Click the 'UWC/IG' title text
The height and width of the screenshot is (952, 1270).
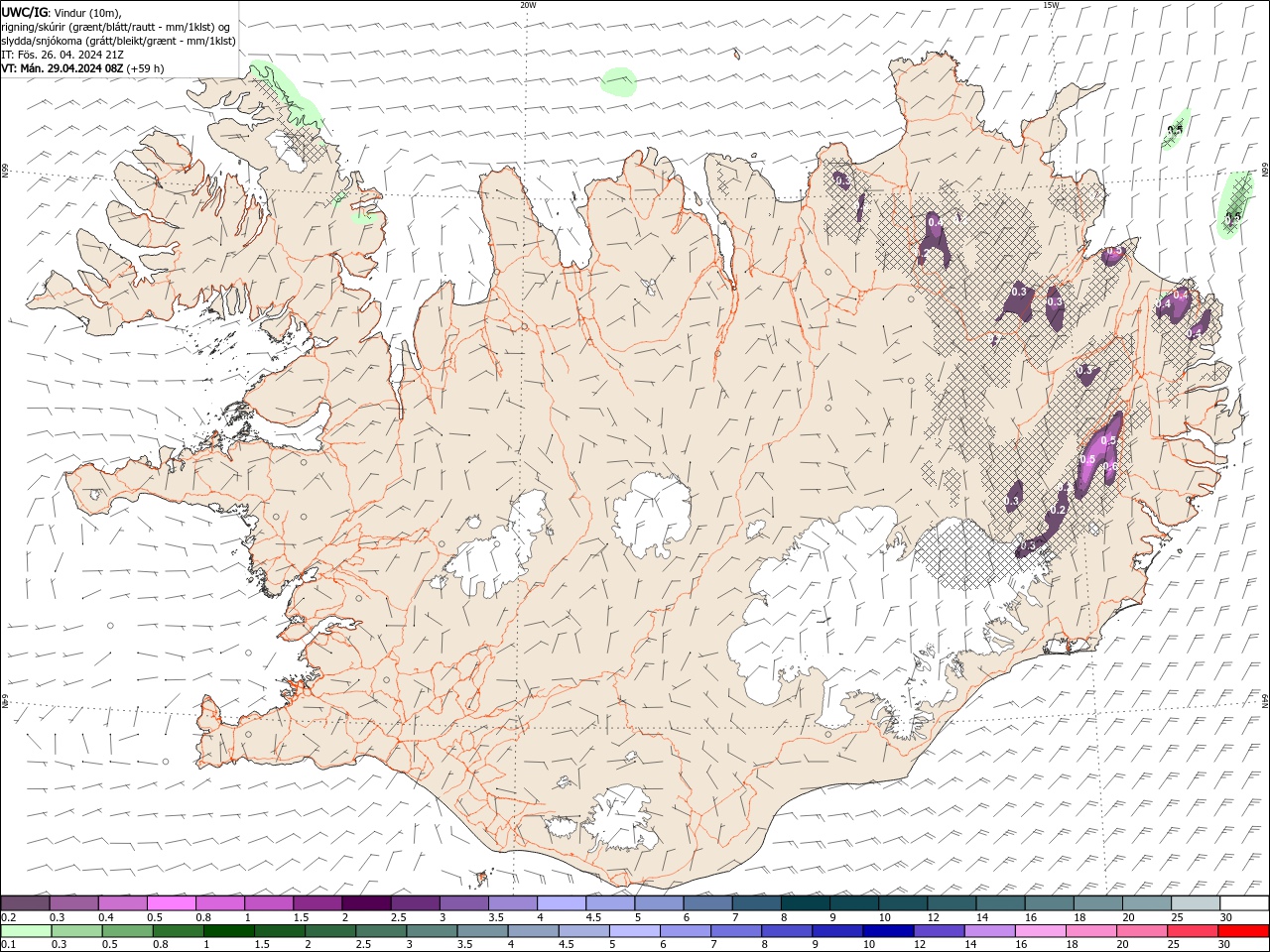coord(25,12)
